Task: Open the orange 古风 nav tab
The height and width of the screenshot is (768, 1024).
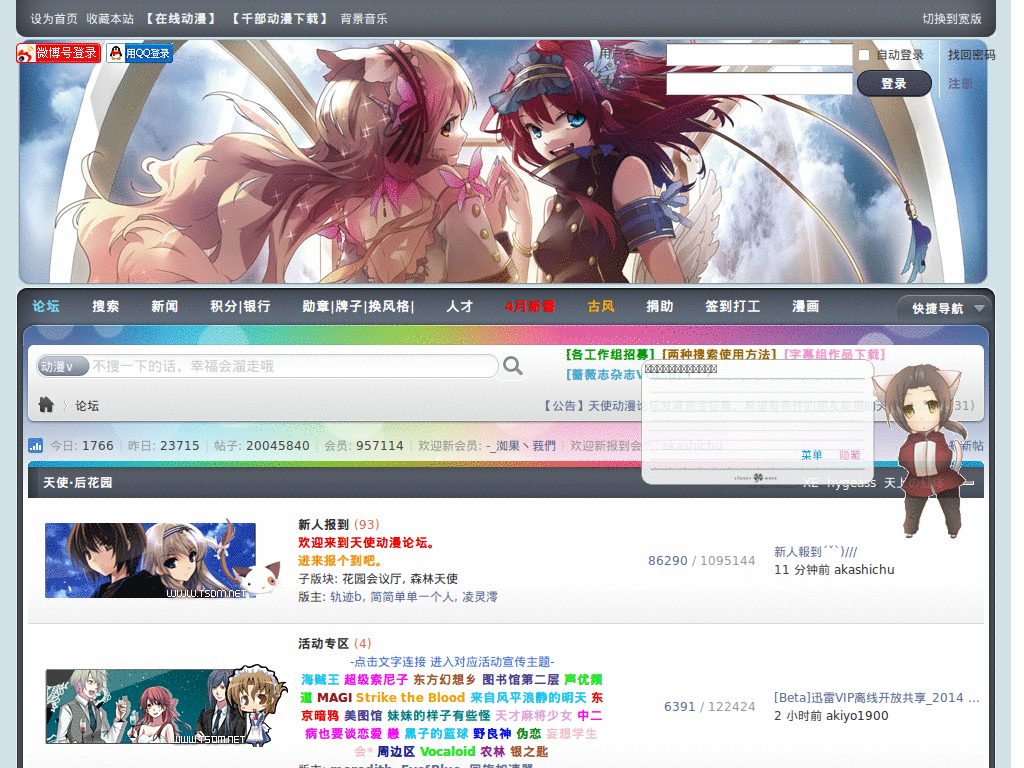Action: point(601,306)
